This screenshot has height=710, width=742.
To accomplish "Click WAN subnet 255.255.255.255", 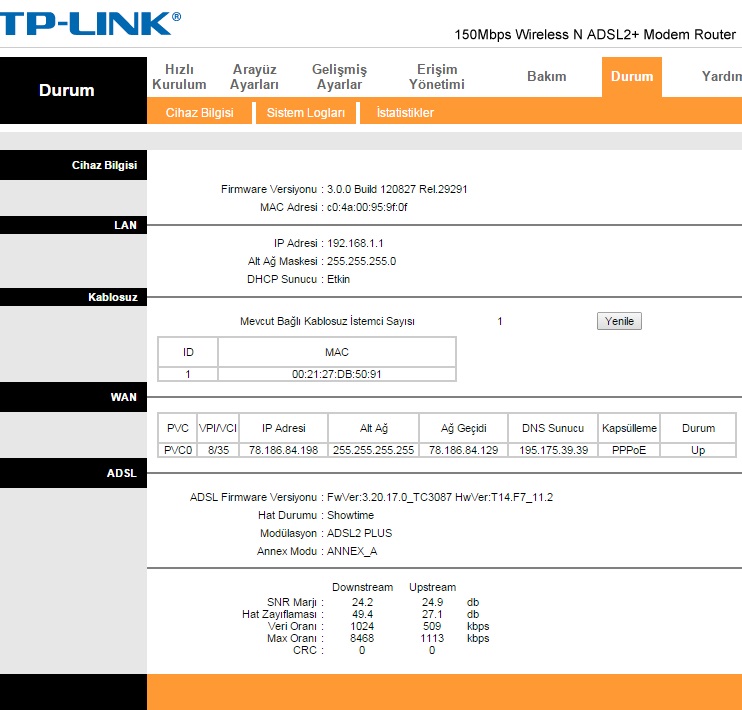I will click(373, 450).
